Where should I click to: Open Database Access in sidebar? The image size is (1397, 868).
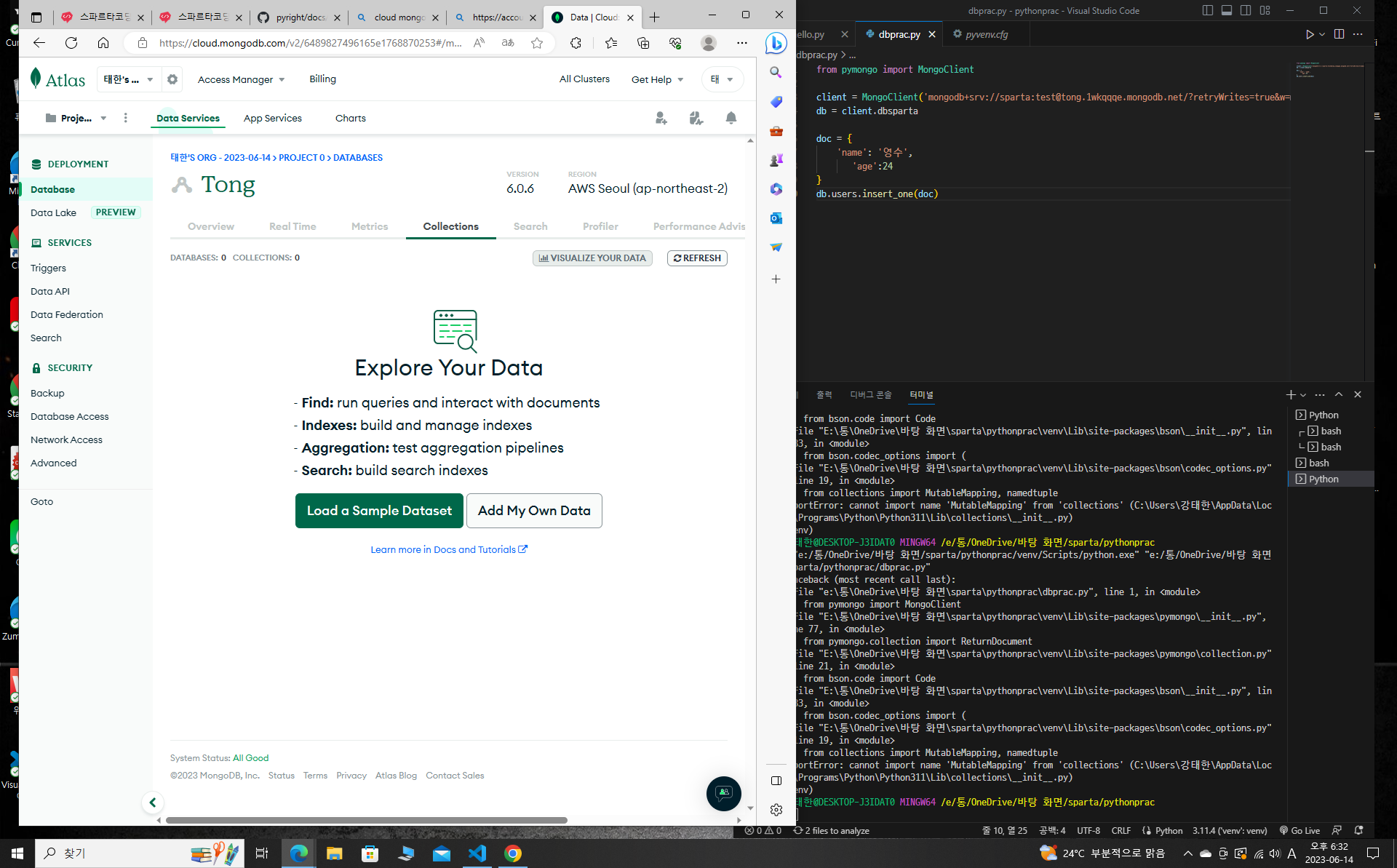[70, 416]
